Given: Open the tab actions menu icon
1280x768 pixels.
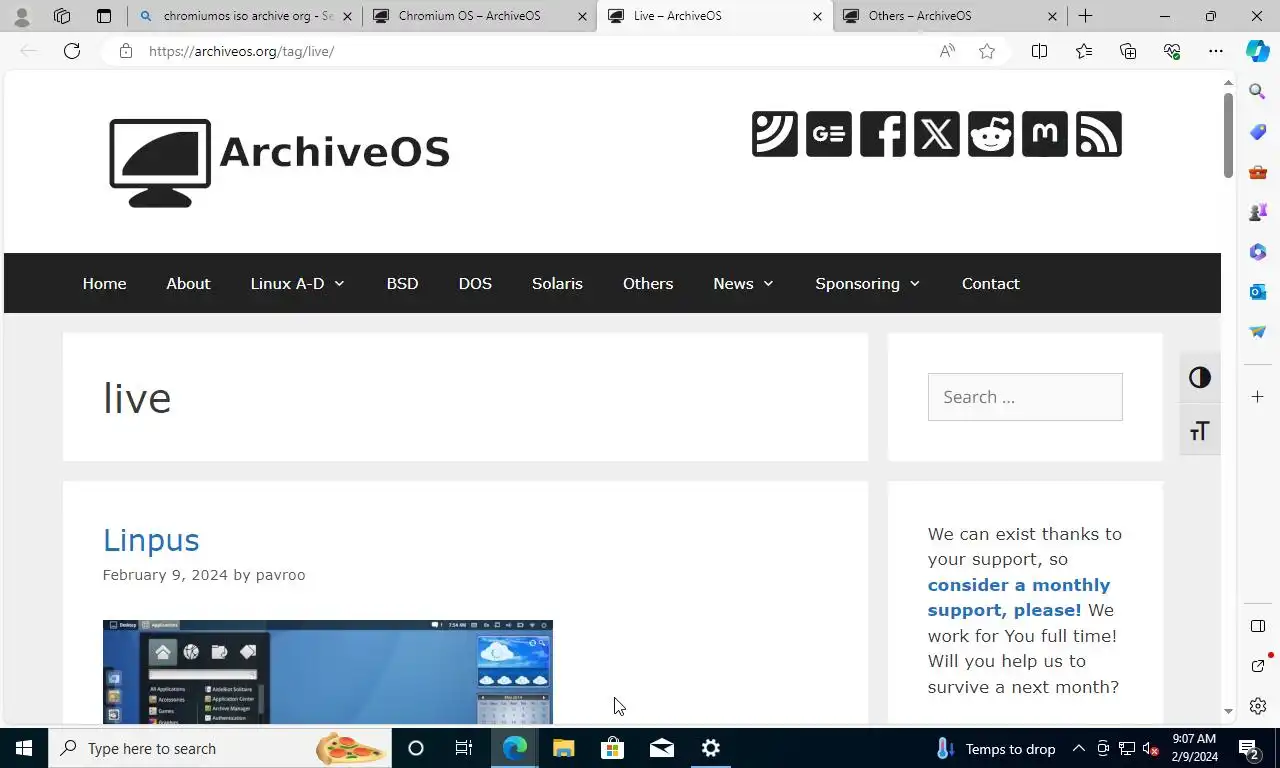Looking at the screenshot, I should [x=104, y=16].
